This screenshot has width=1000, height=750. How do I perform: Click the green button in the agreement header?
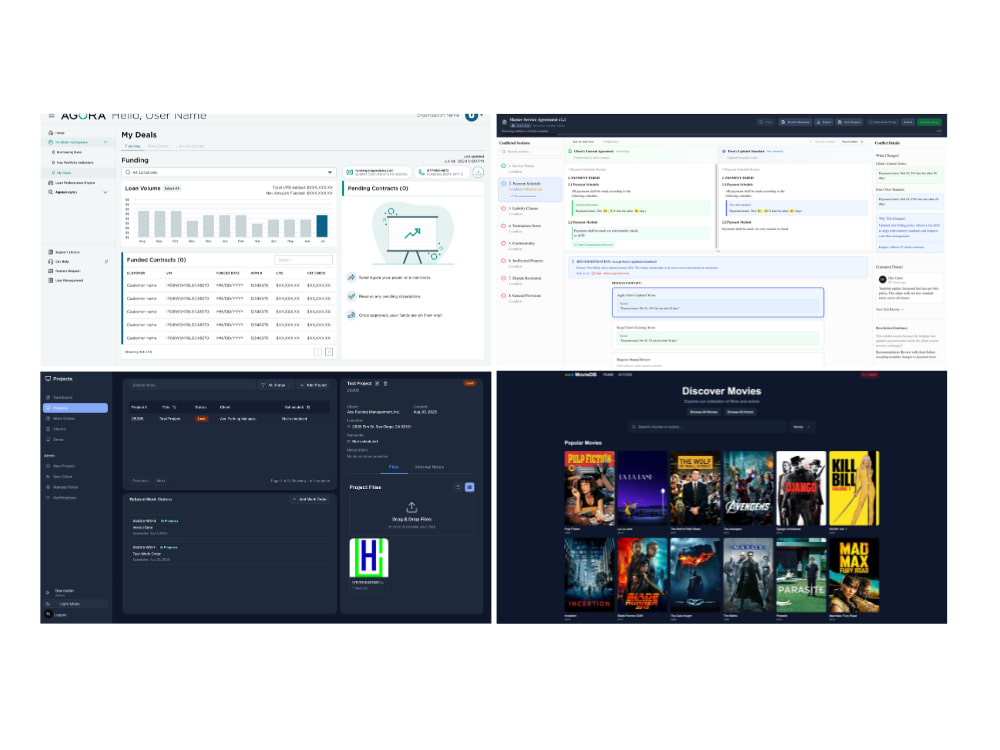[929, 122]
